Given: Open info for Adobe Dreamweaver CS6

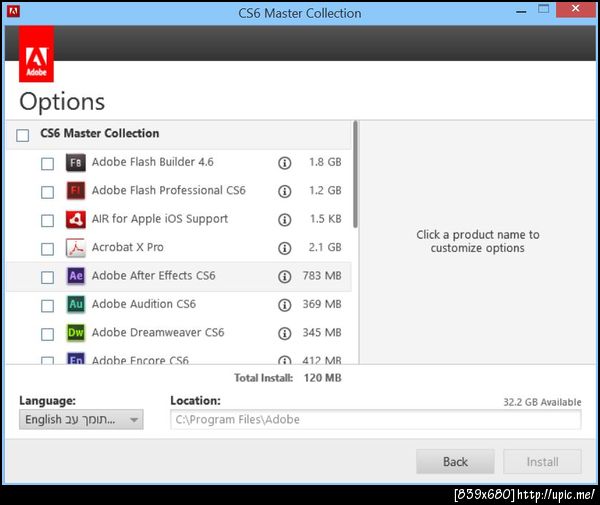Looking at the screenshot, I should pos(284,333).
